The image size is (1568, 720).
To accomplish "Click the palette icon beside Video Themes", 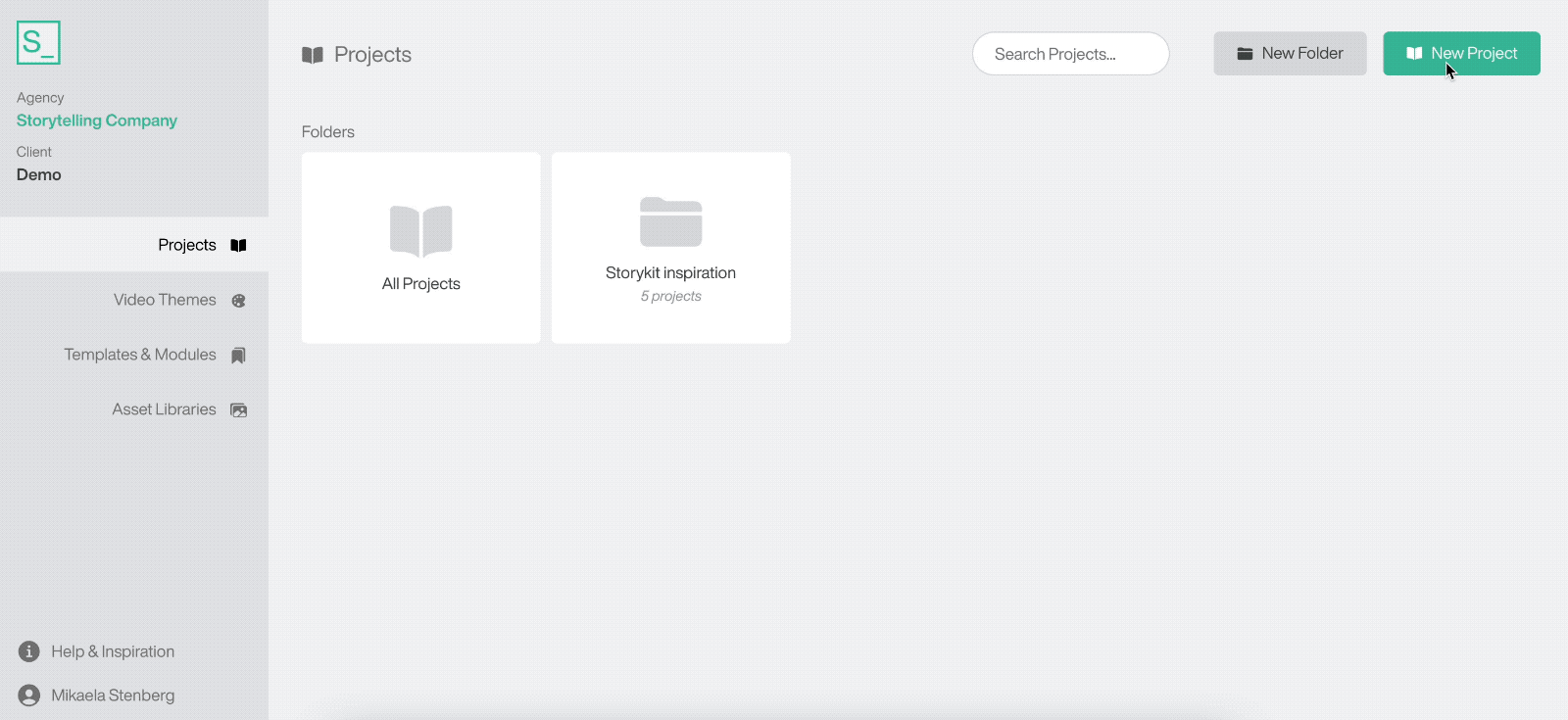I will coord(238,301).
